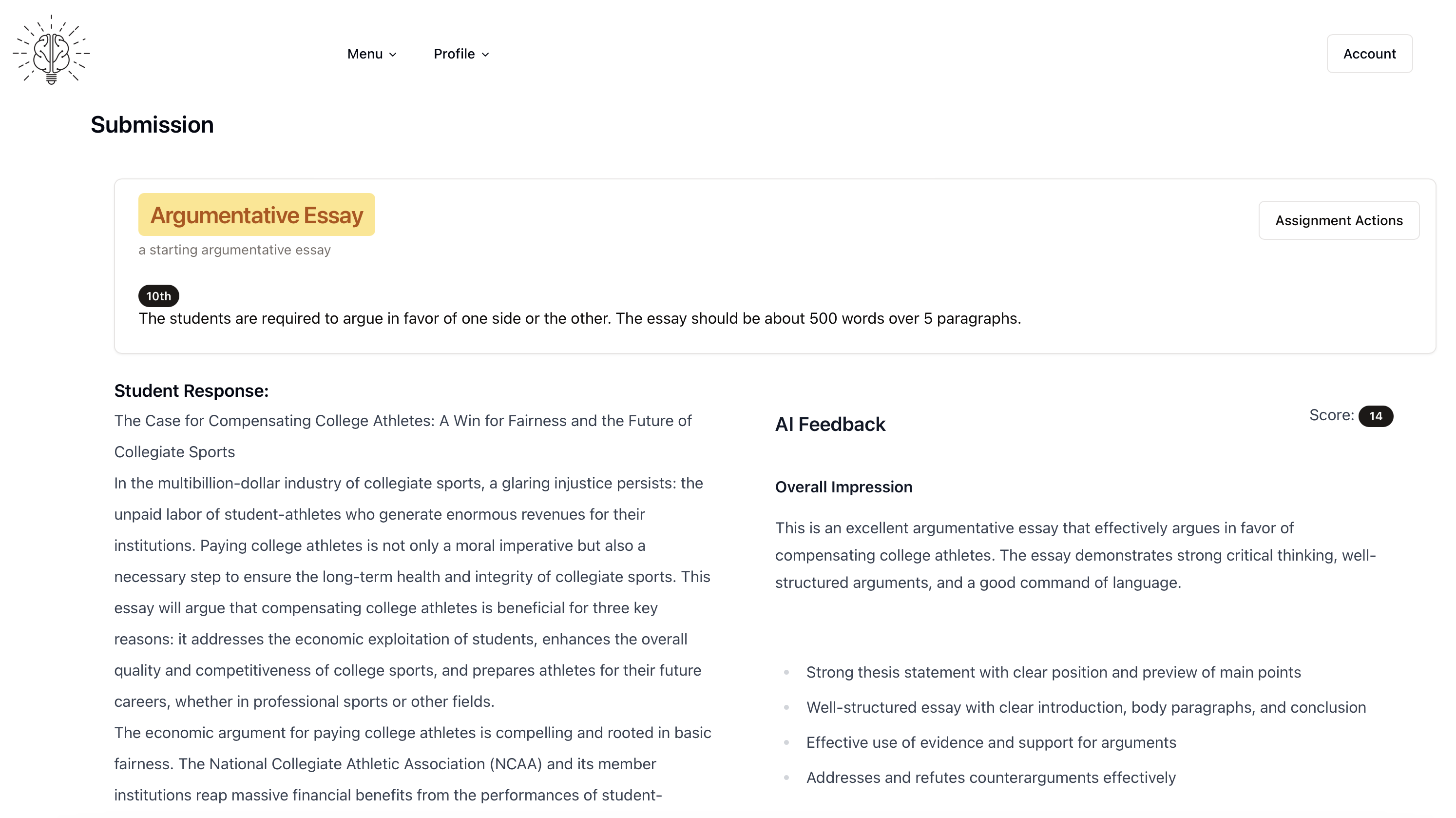The image size is (1456, 818).
Task: Open the Assignment Actions button
Action: [x=1338, y=220]
